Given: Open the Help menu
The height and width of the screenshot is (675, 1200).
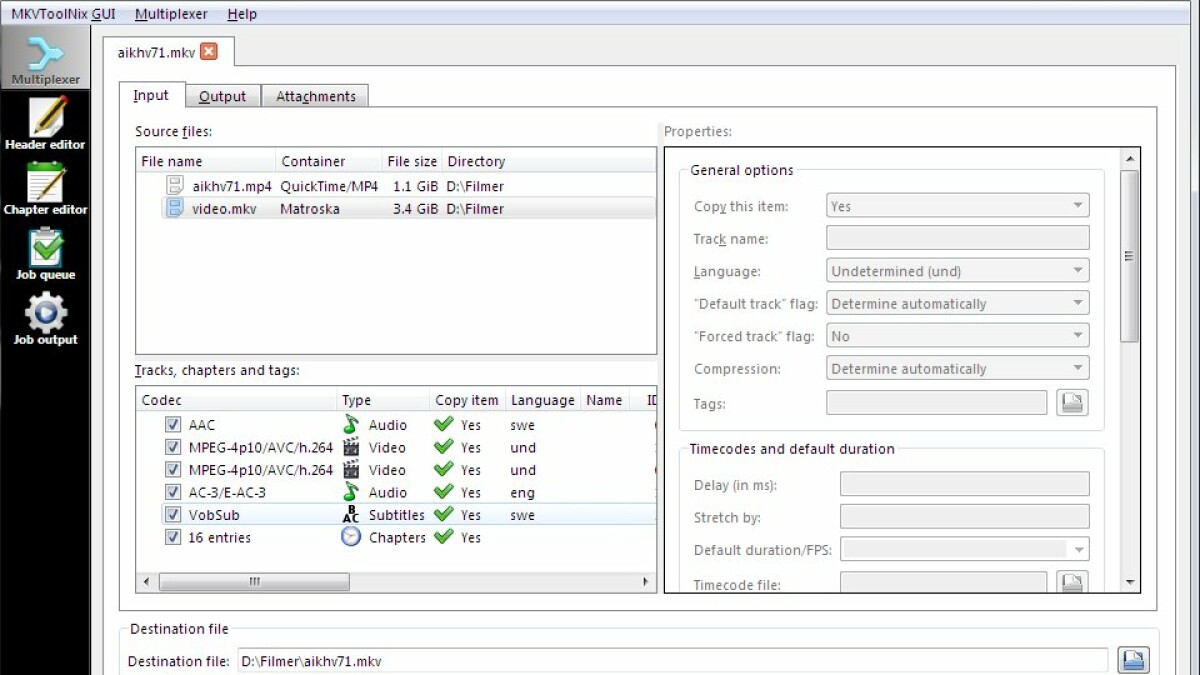Looking at the screenshot, I should (x=242, y=14).
